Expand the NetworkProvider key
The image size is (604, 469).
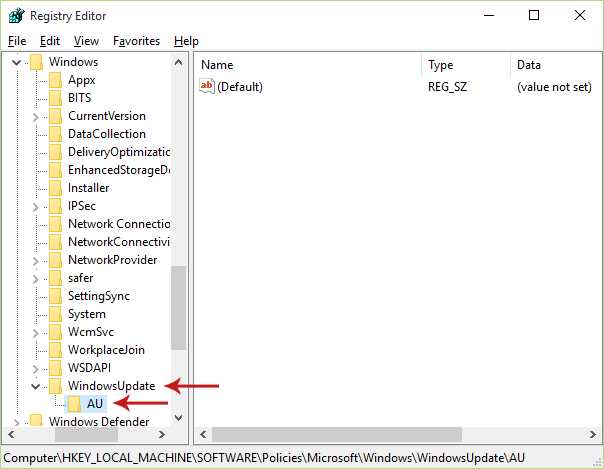point(35,261)
